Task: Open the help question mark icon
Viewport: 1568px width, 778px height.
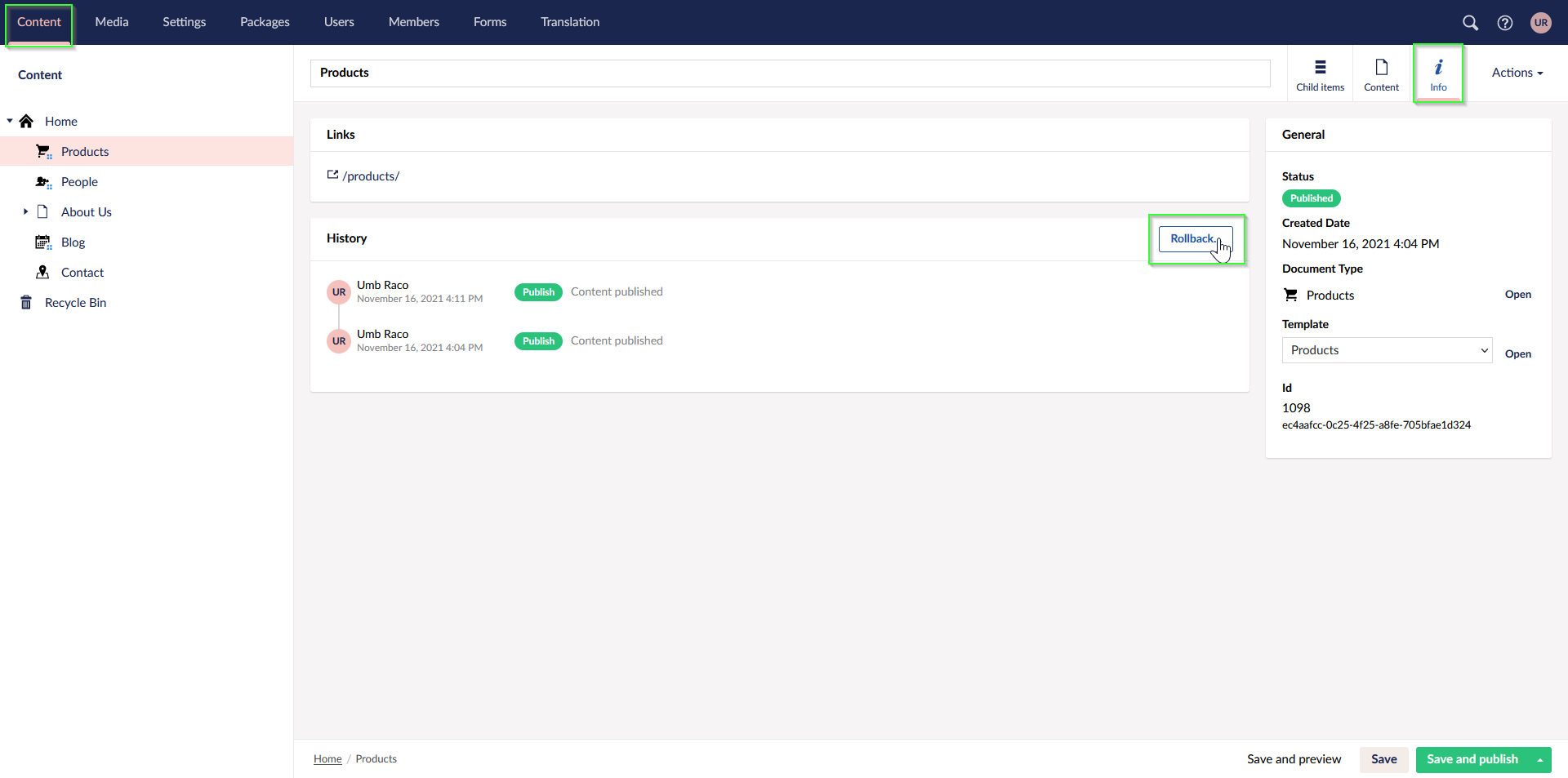Action: click(x=1504, y=23)
